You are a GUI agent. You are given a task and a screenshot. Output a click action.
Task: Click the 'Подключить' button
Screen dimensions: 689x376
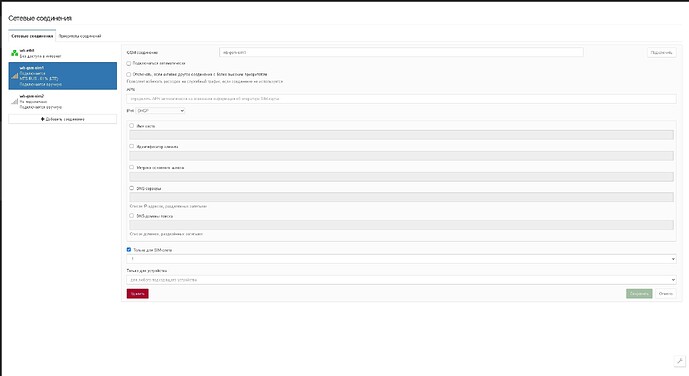pos(661,52)
